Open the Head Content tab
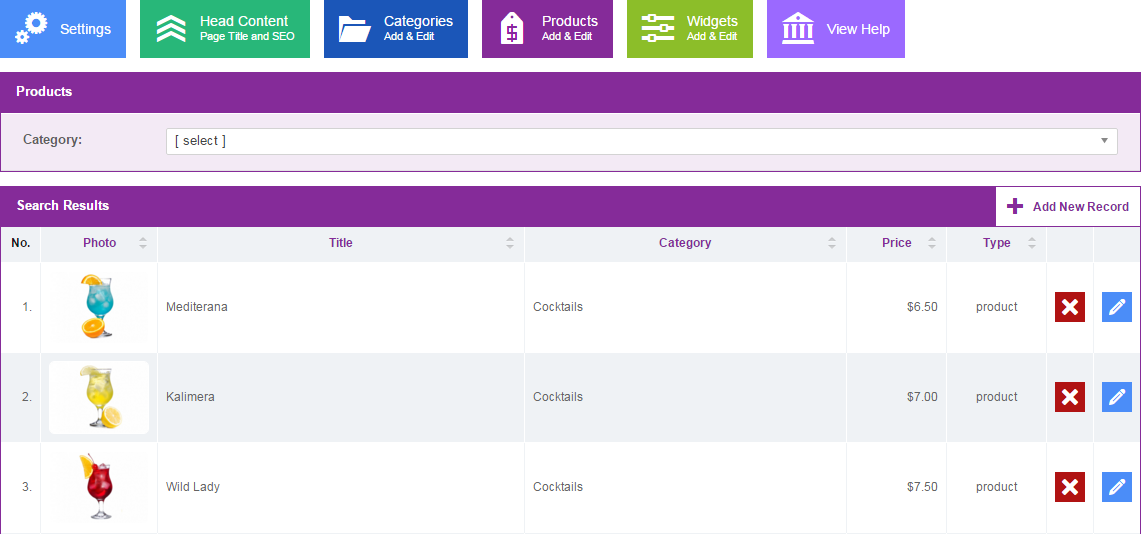This screenshot has height=534, width=1141. click(x=225, y=29)
